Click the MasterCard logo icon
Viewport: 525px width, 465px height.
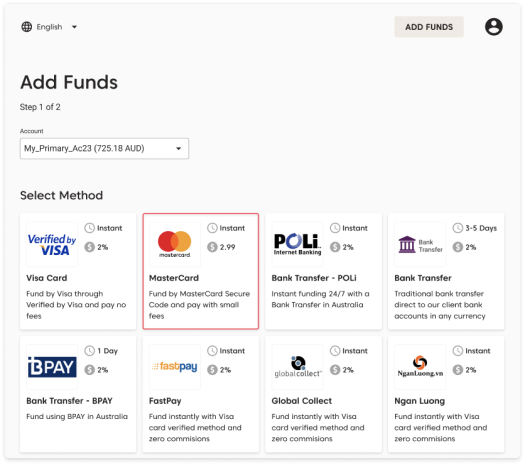(174, 244)
